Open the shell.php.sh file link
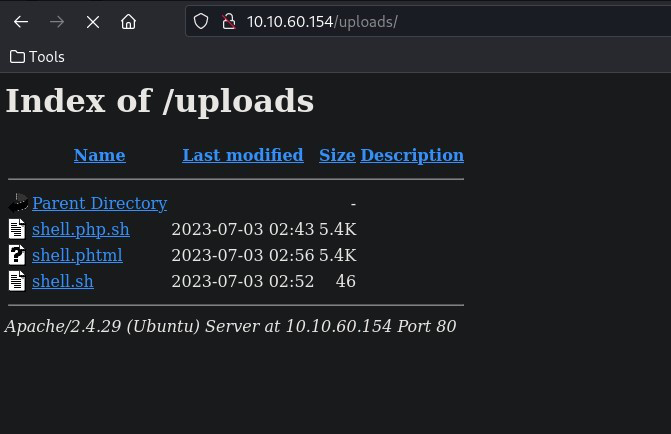Screen dimensions: 671x434 80,229
